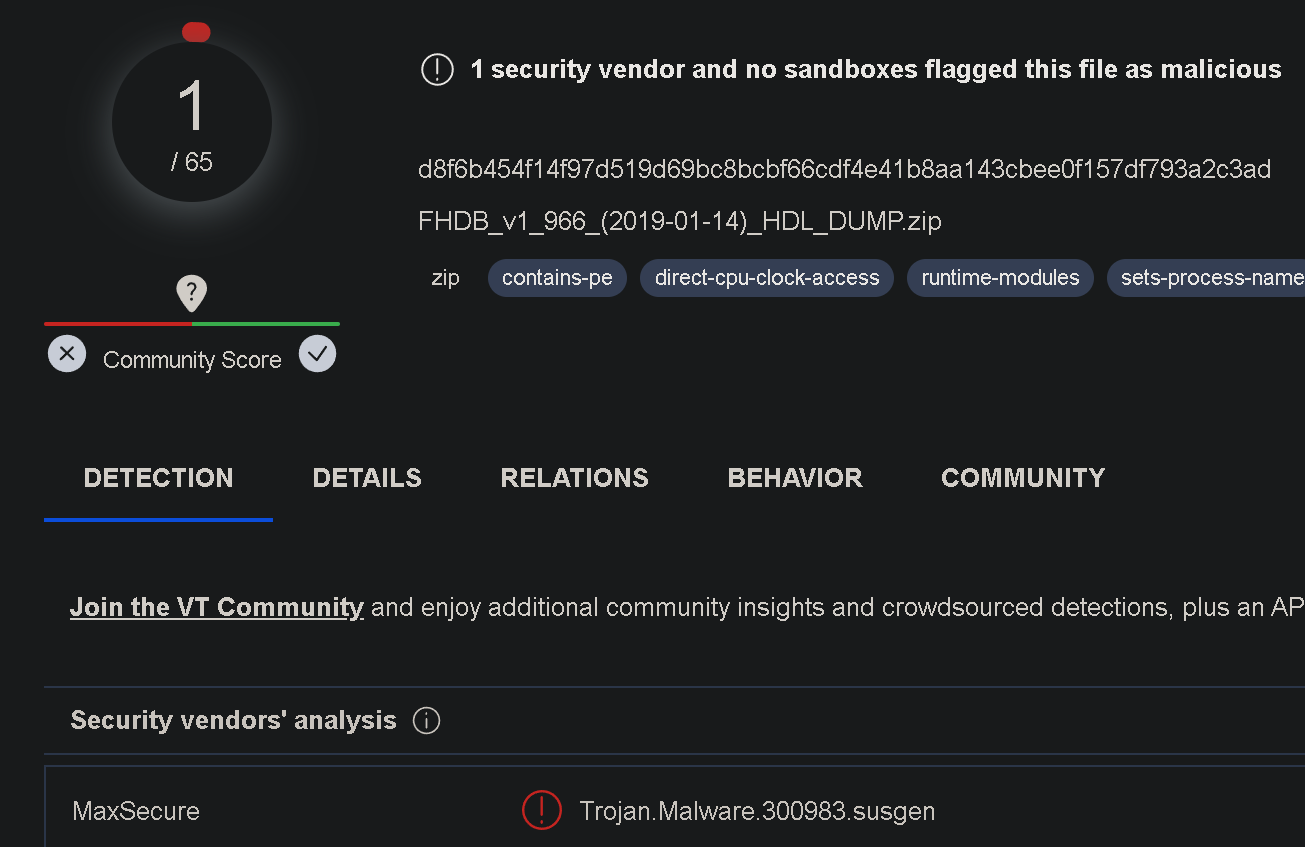Click the runtime-modules tag
The width and height of the screenshot is (1305, 847).
[x=1000, y=278]
